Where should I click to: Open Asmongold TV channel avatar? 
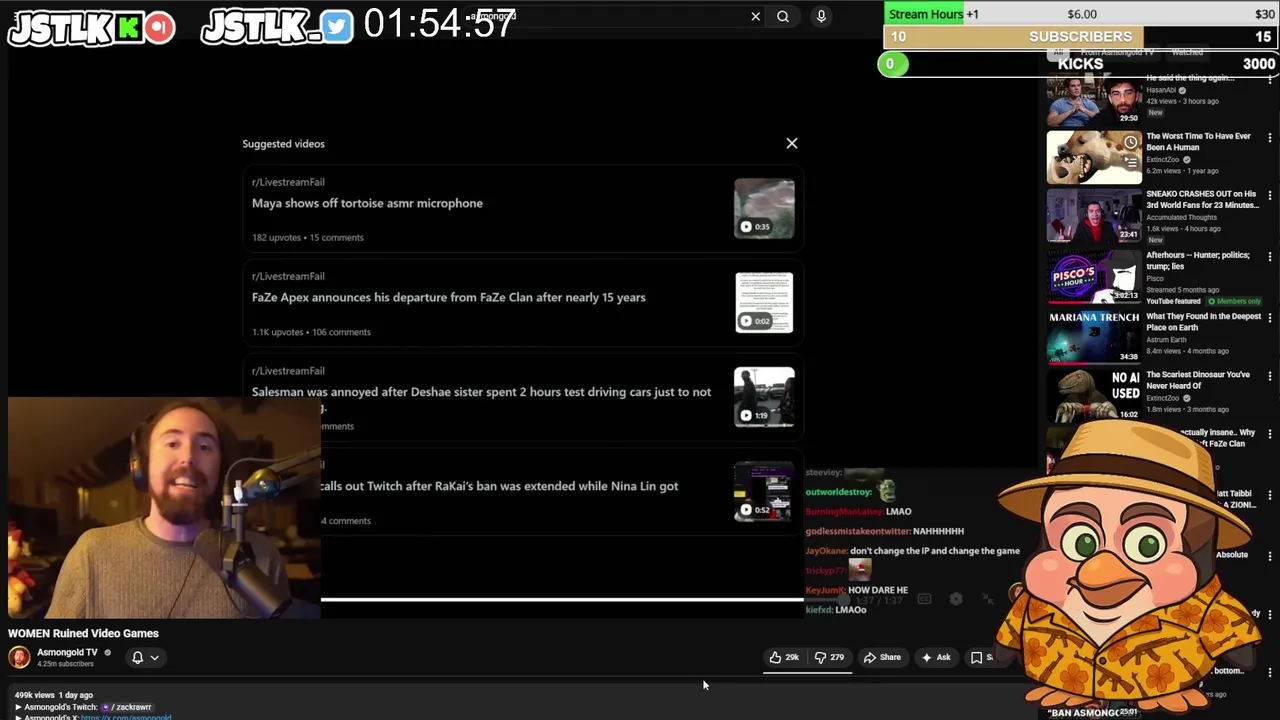tap(19, 657)
